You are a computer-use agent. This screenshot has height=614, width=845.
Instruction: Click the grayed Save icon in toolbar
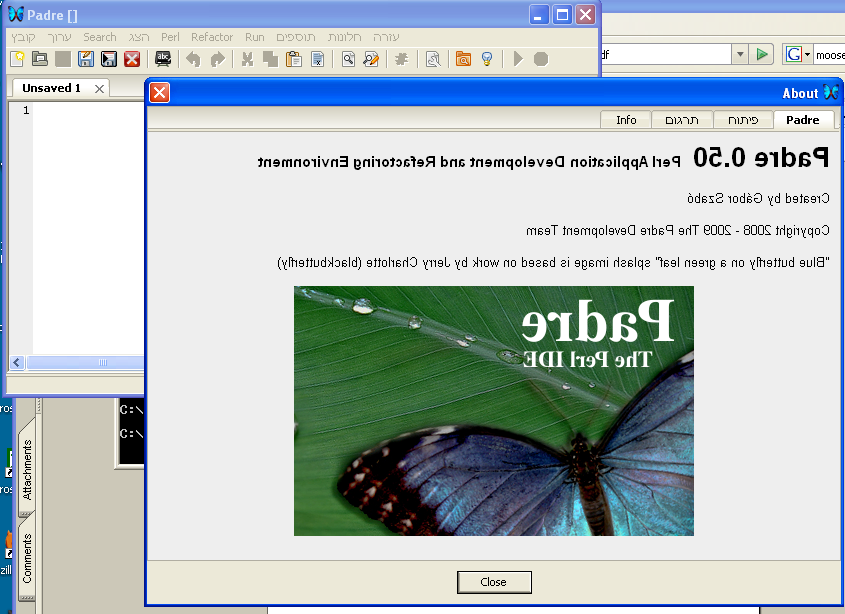tap(63, 58)
